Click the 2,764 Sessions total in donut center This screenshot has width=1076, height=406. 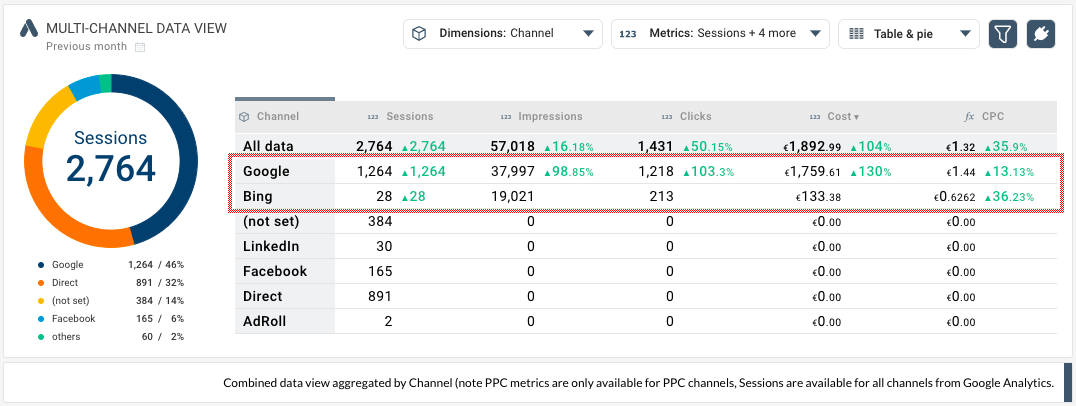tap(110, 169)
